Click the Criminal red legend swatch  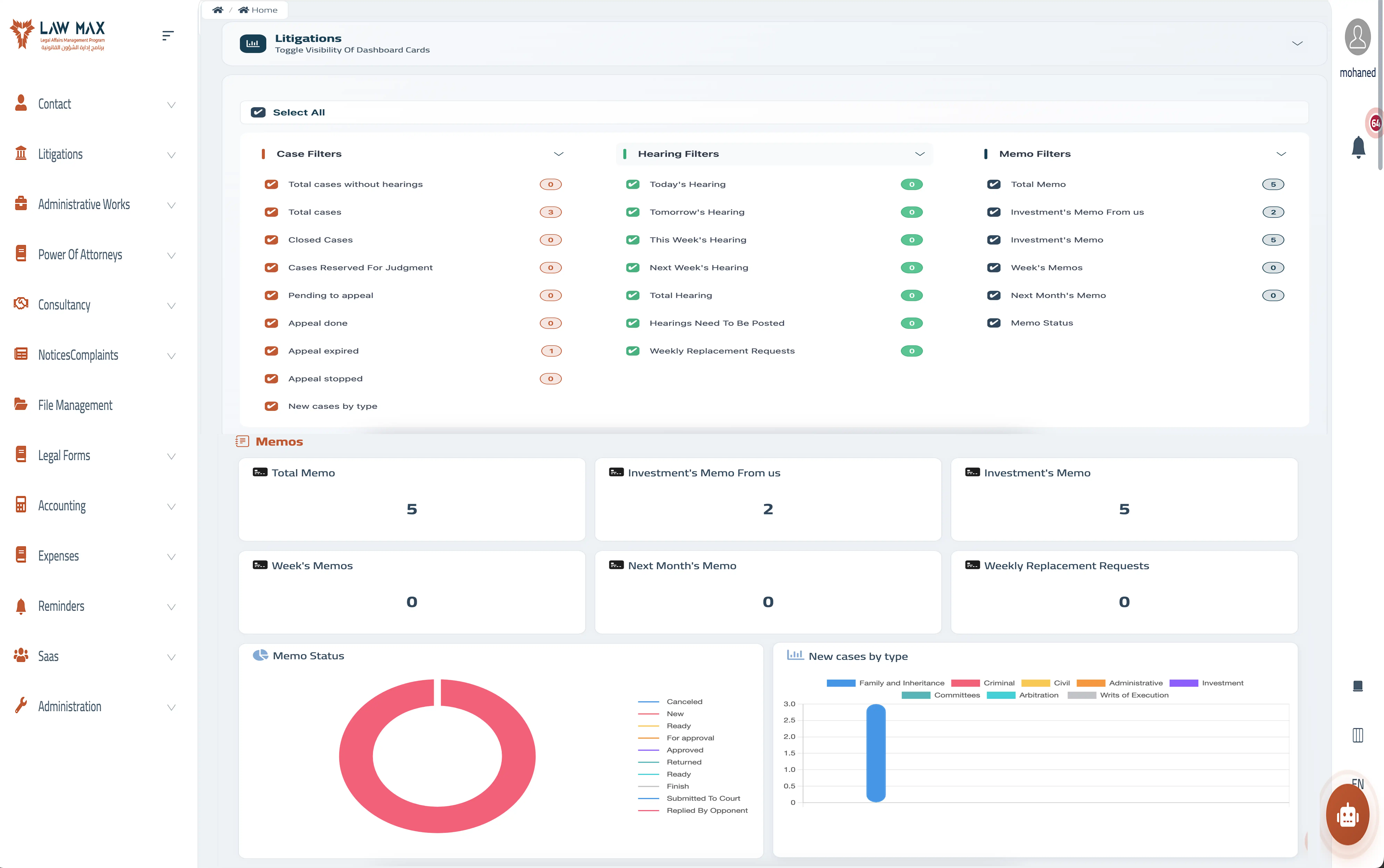click(x=966, y=683)
